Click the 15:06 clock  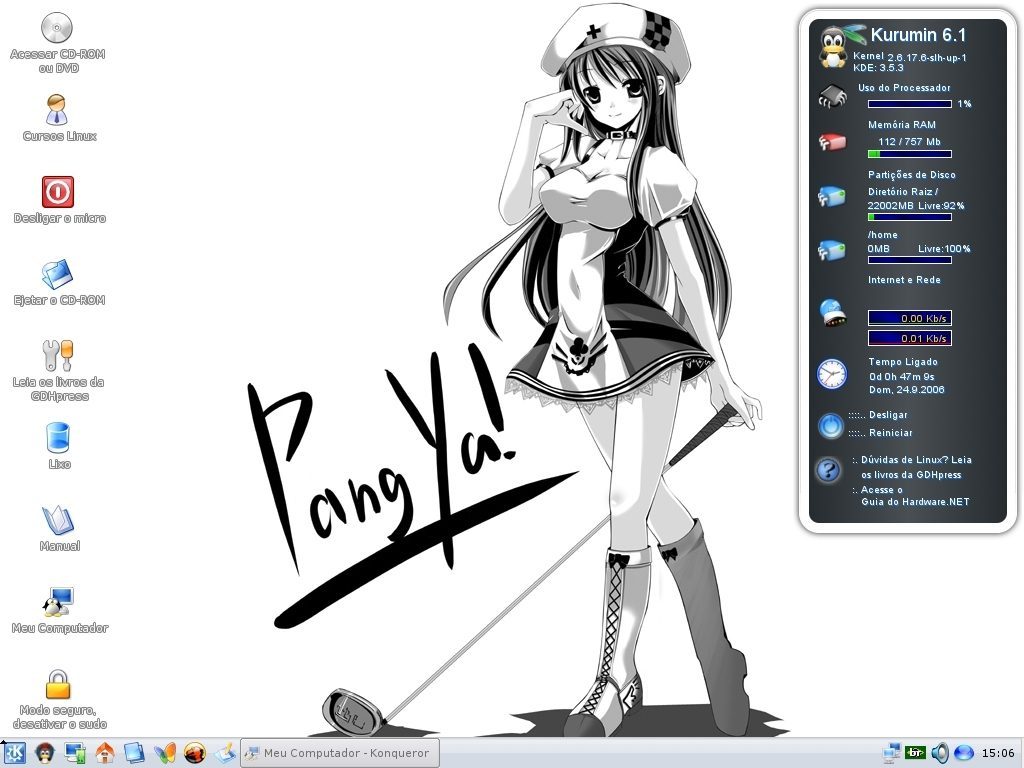998,753
